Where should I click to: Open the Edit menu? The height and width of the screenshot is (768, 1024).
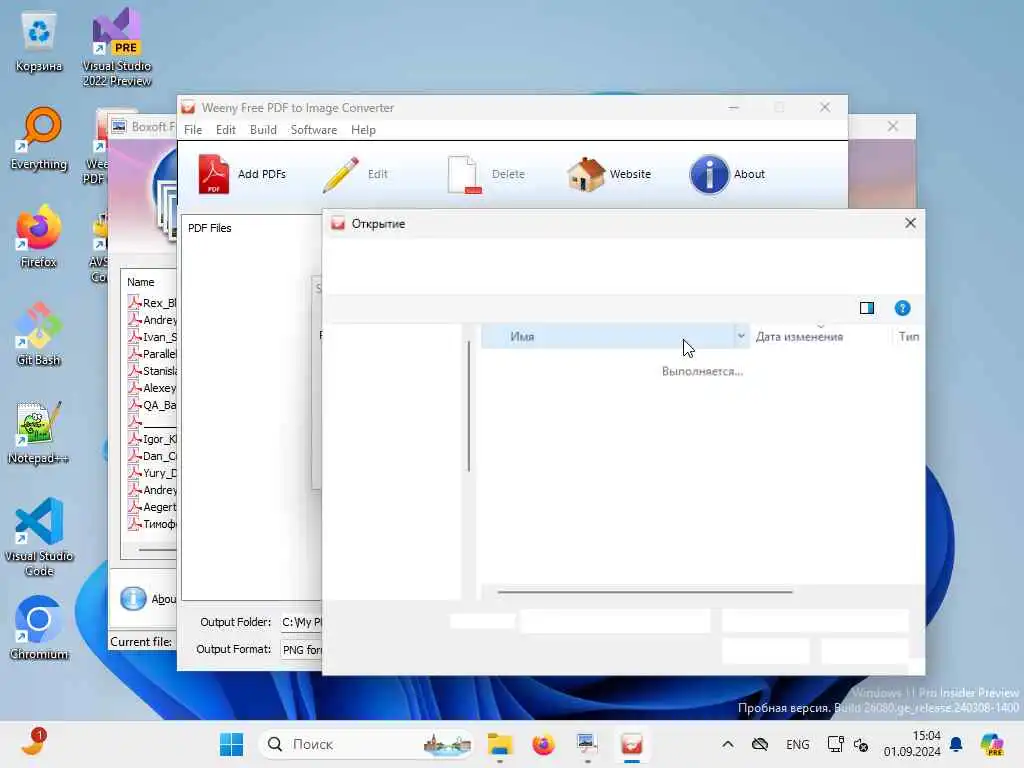(225, 130)
